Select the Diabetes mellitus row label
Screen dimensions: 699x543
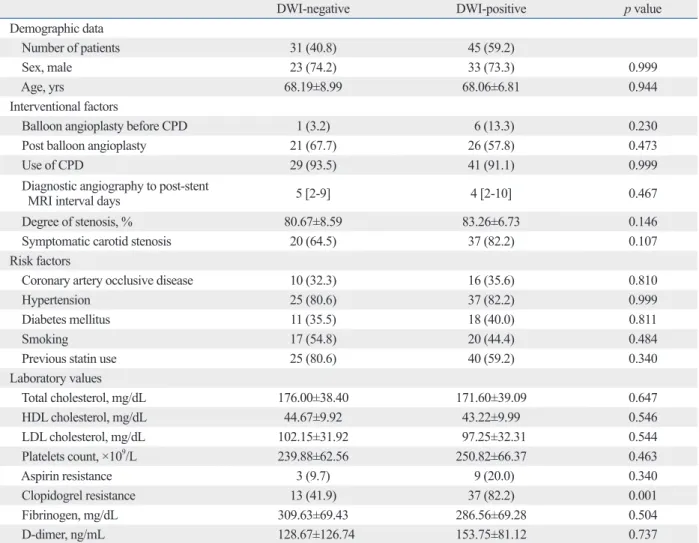(66, 320)
